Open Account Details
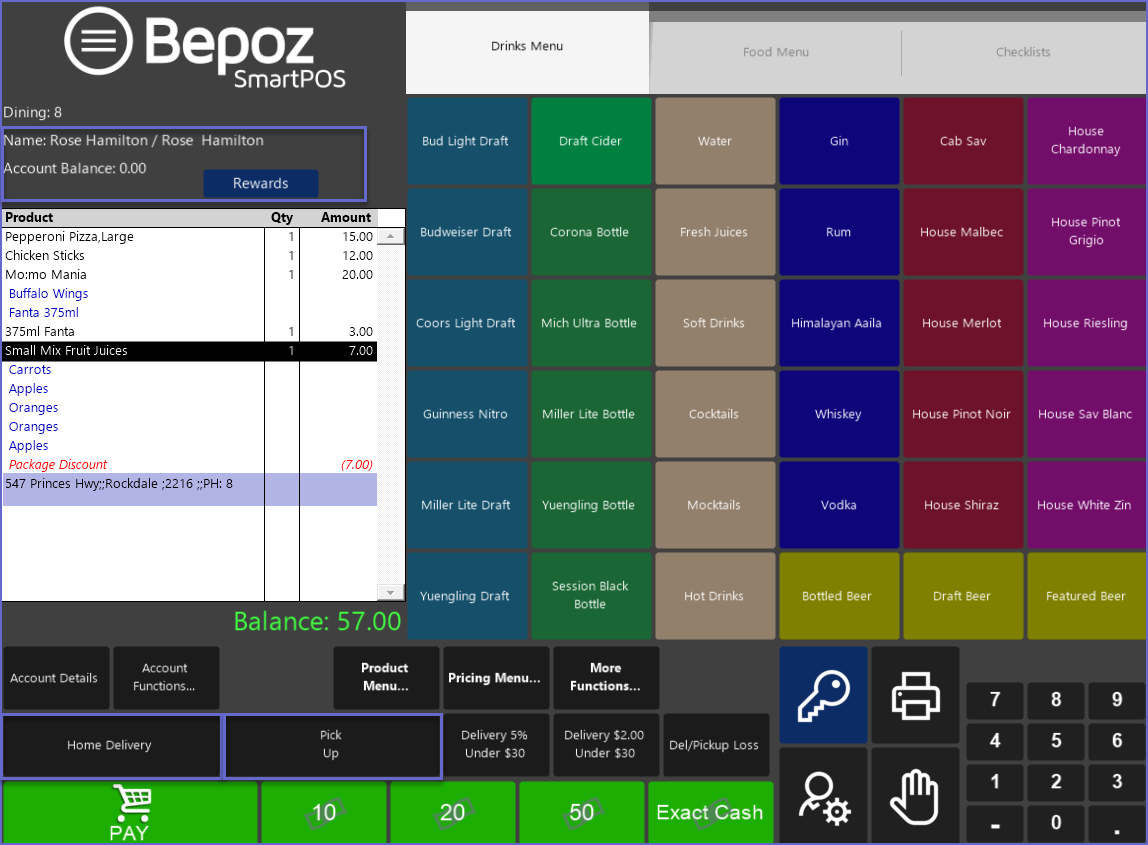 54,677
